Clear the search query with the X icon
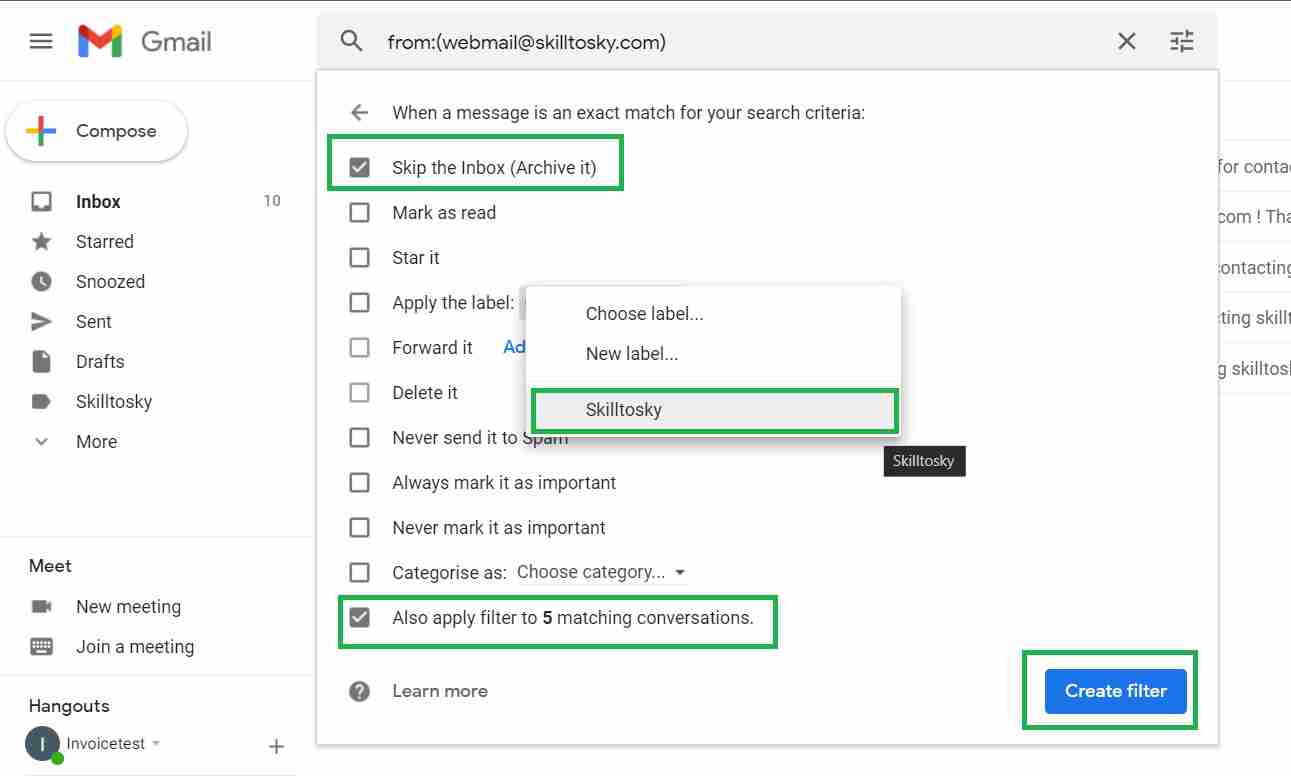 [1126, 41]
